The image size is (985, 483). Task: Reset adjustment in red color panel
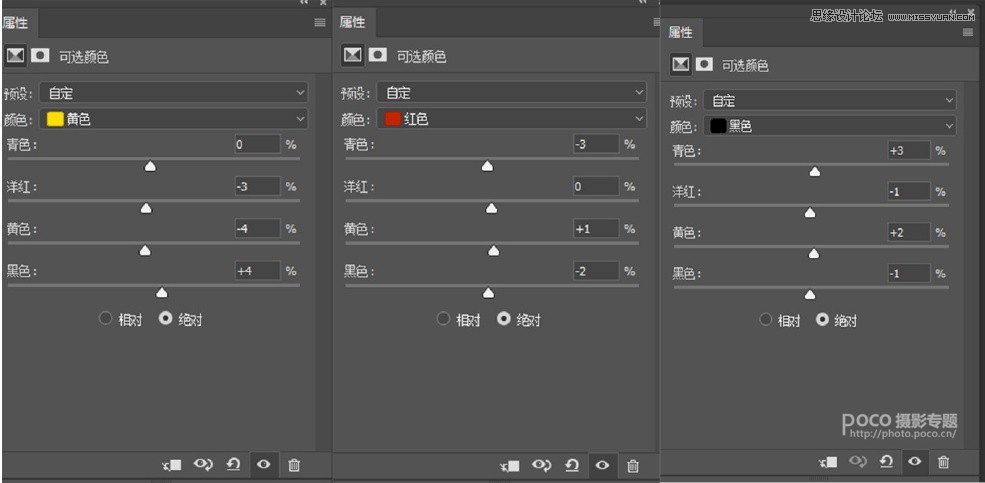pyautogui.click(x=572, y=465)
